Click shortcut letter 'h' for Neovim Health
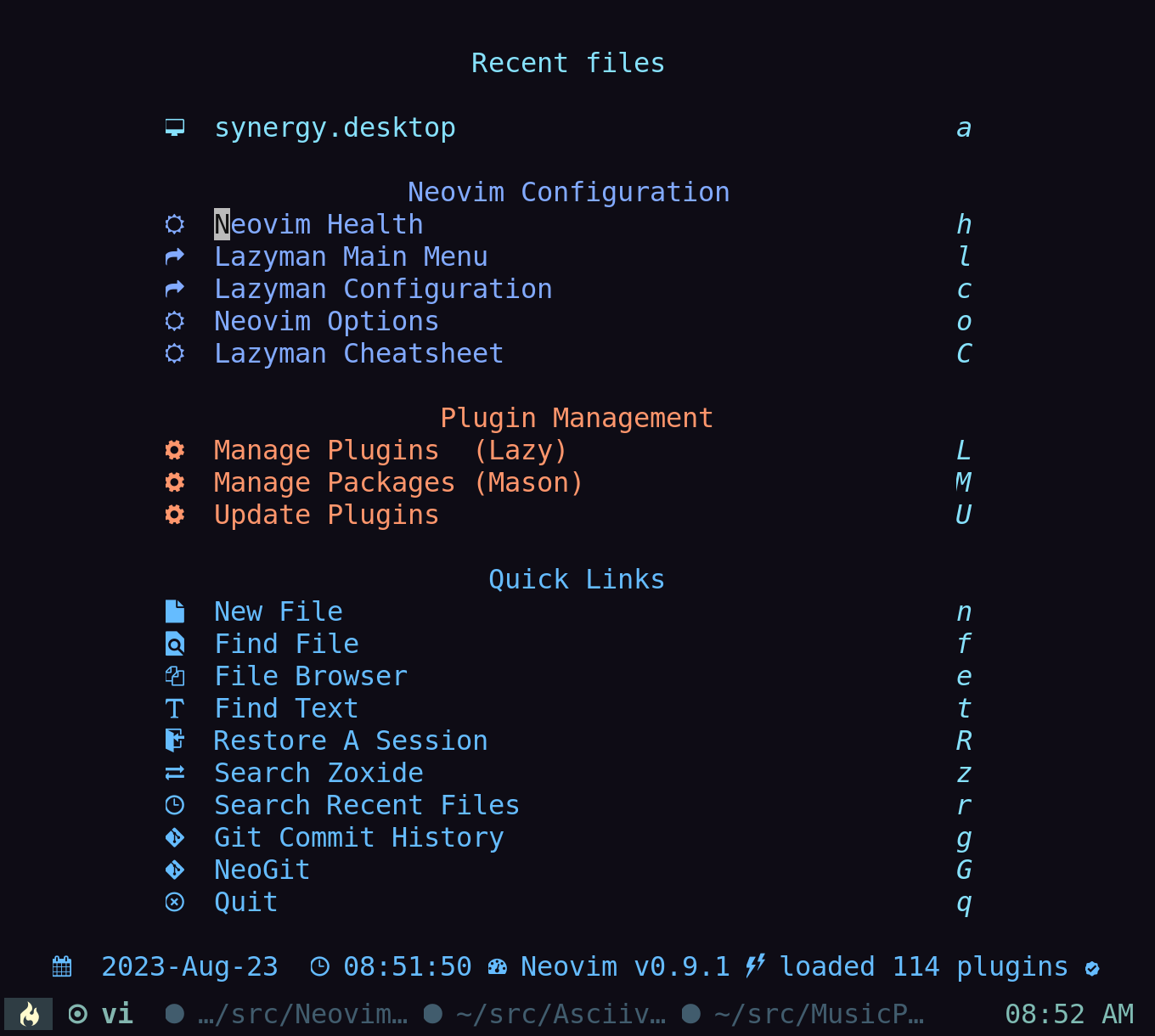Image resolution: width=1155 pixels, height=1036 pixels. (x=964, y=224)
